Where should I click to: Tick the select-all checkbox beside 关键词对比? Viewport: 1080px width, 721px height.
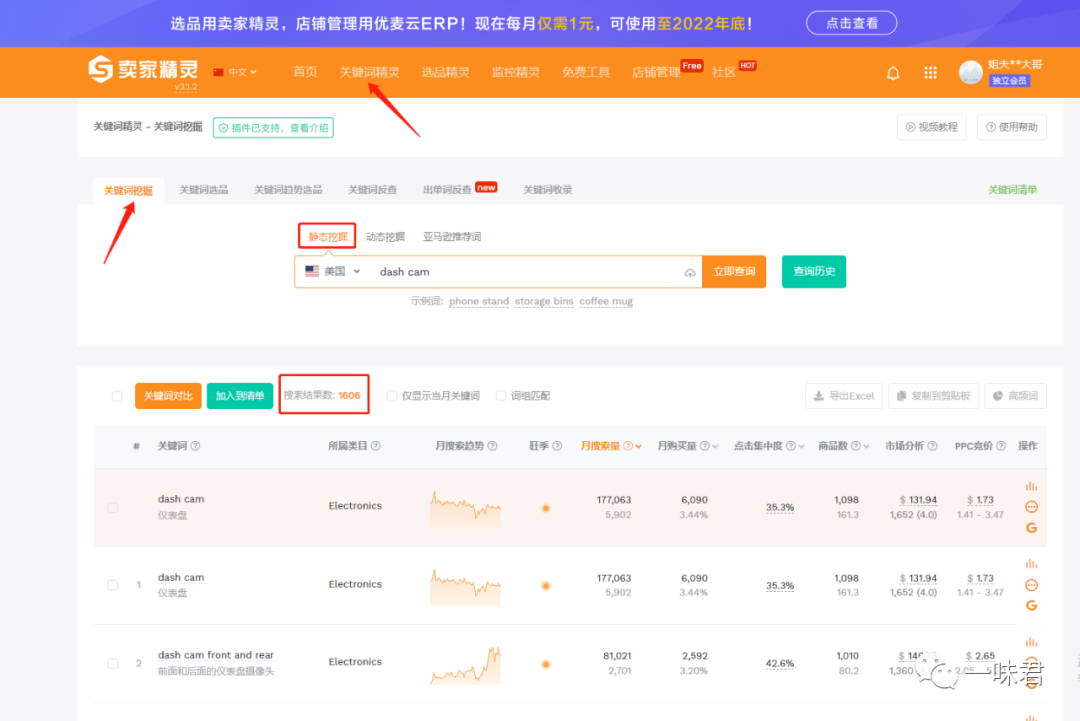117,396
